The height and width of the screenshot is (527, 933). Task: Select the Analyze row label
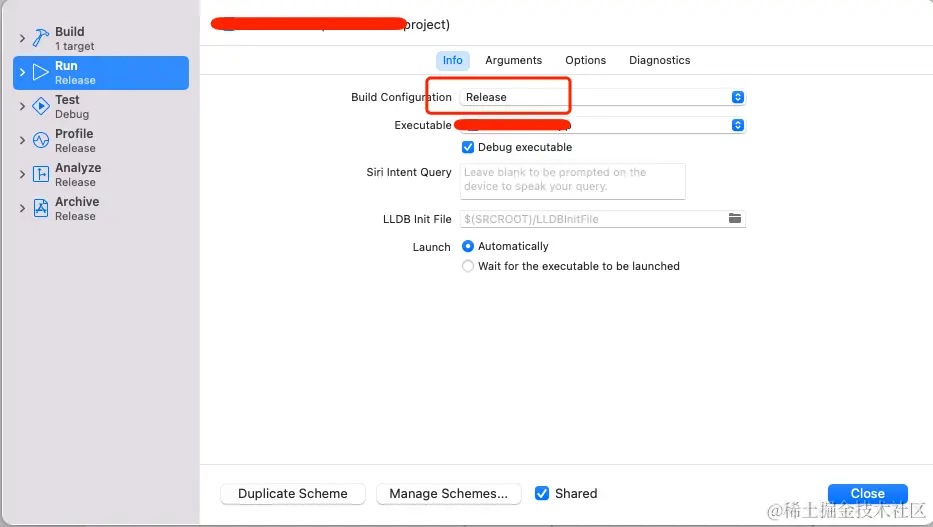point(78,168)
